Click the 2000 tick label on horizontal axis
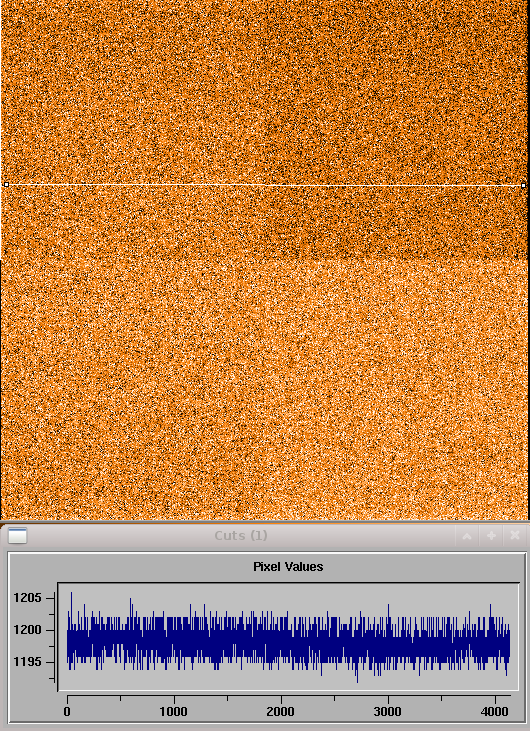Screen dimensions: 530x731 pos(281,712)
